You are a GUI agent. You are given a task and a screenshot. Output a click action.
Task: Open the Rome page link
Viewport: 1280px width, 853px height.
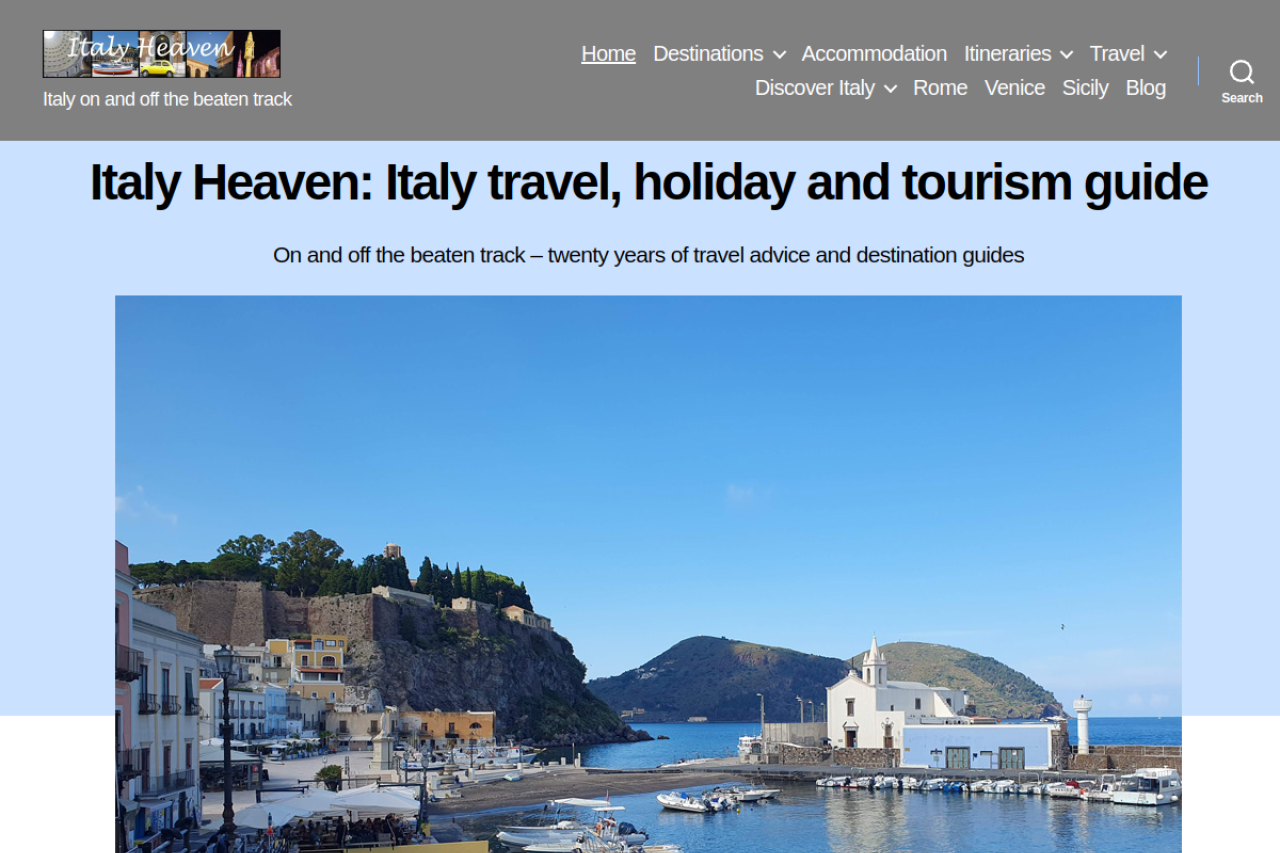click(x=940, y=88)
